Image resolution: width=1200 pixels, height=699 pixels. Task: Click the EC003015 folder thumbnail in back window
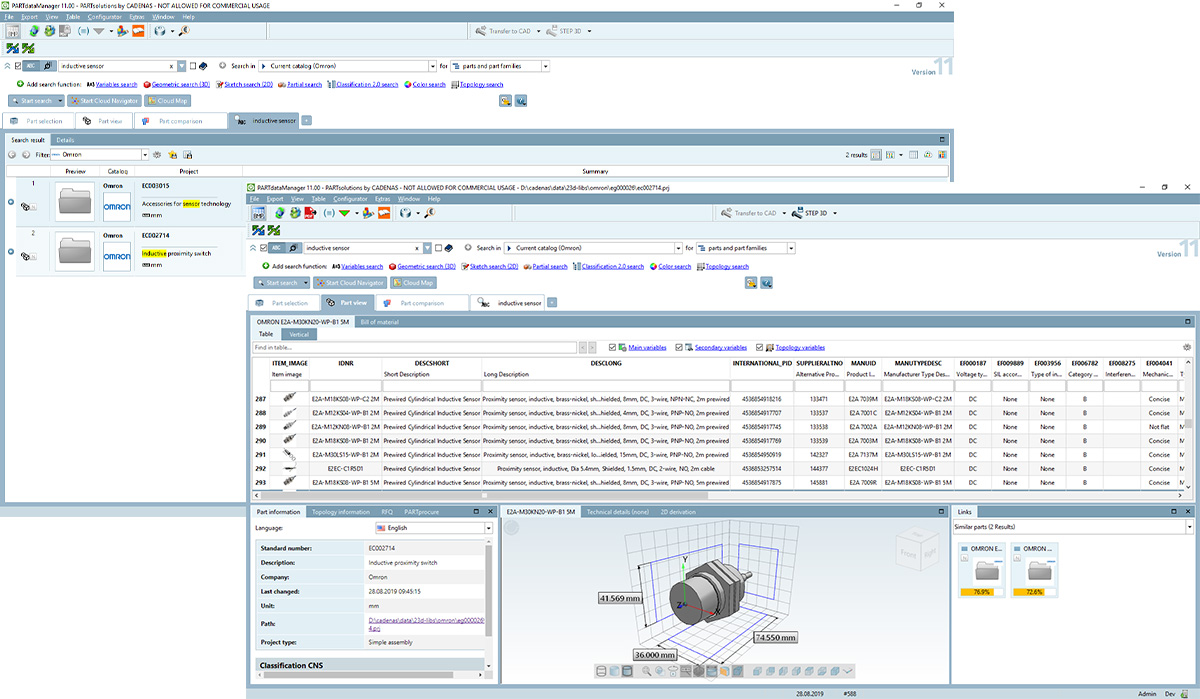point(75,202)
